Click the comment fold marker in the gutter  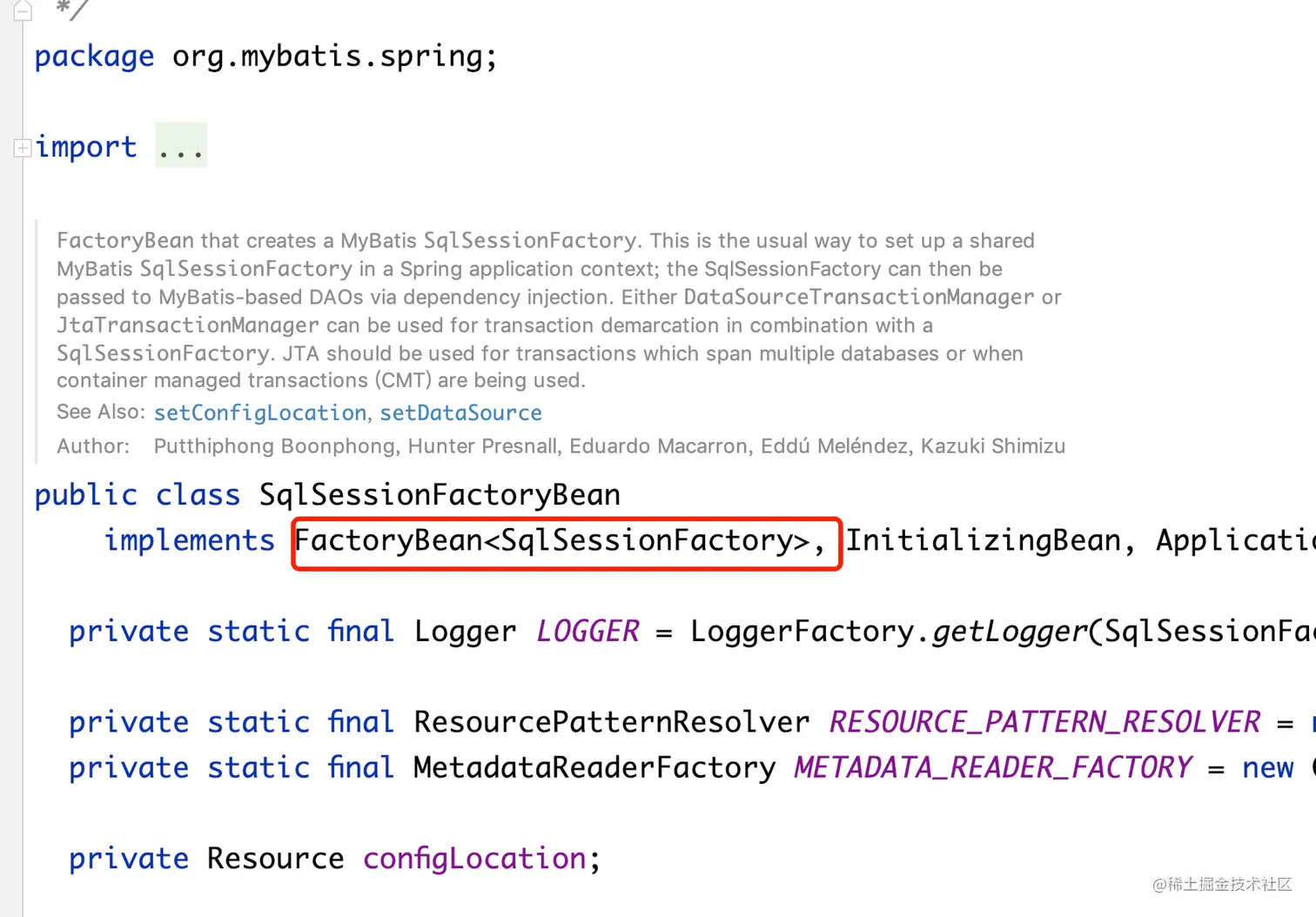click(x=23, y=10)
